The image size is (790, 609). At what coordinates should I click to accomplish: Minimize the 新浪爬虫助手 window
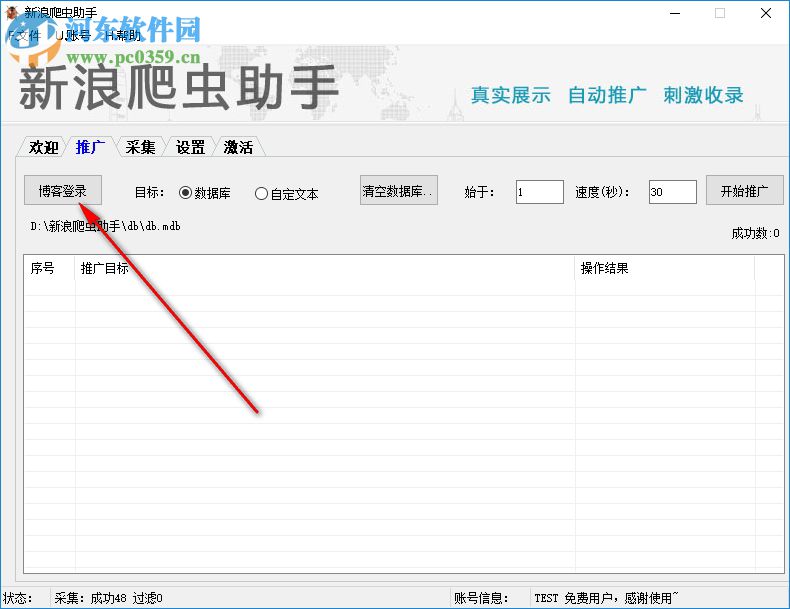(675, 13)
